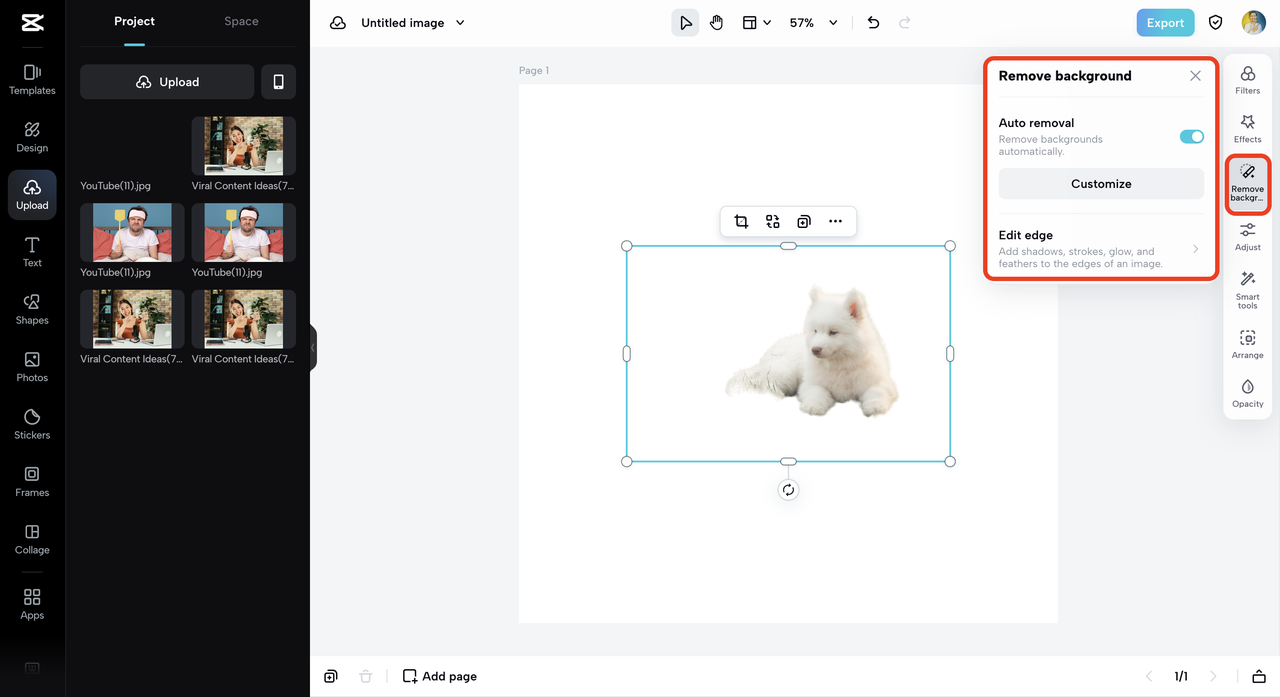The image size is (1280, 697).
Task: Open the Shapes panel
Action: 32,309
